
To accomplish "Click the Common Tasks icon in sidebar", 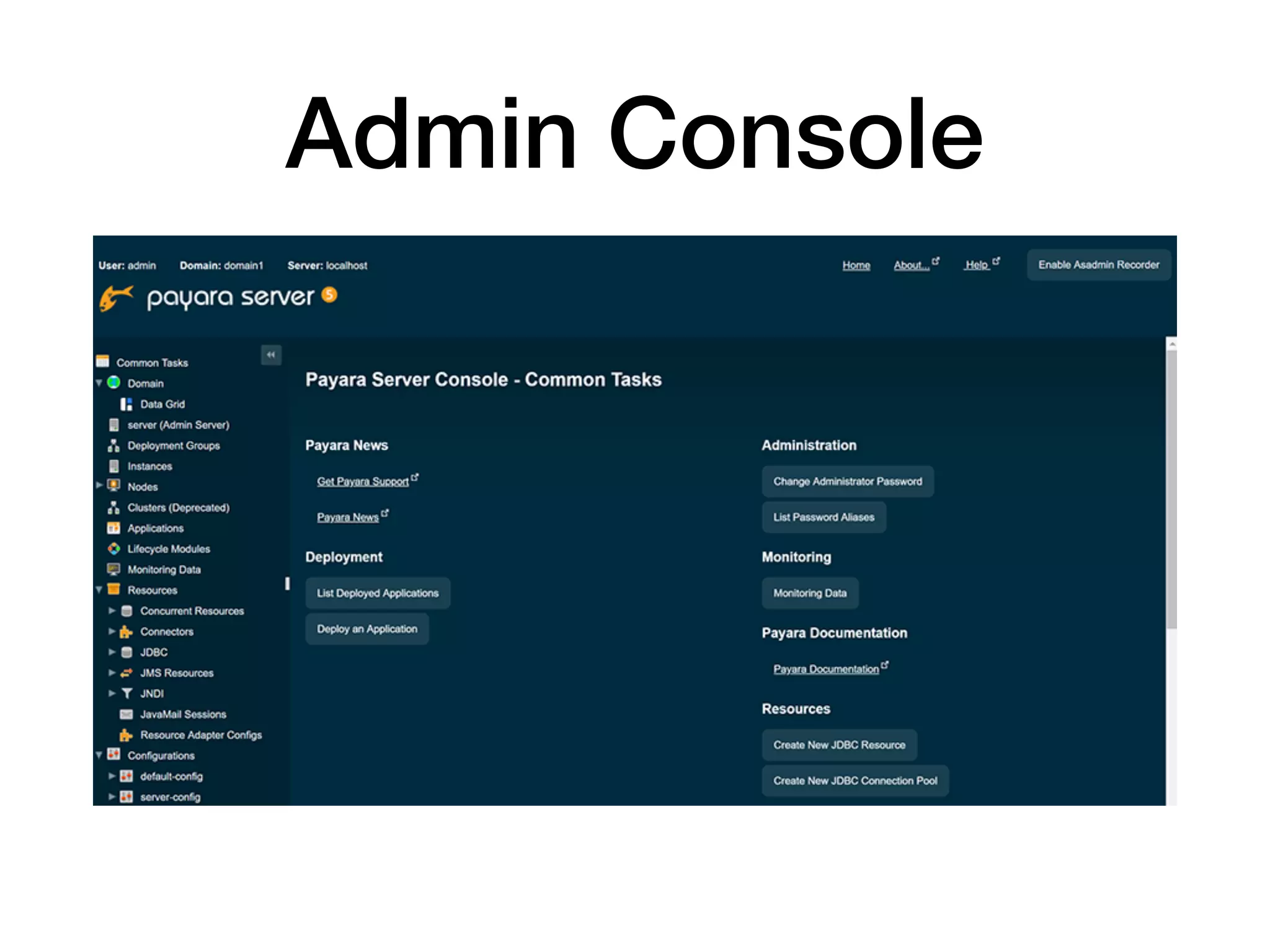I will click(x=103, y=361).
